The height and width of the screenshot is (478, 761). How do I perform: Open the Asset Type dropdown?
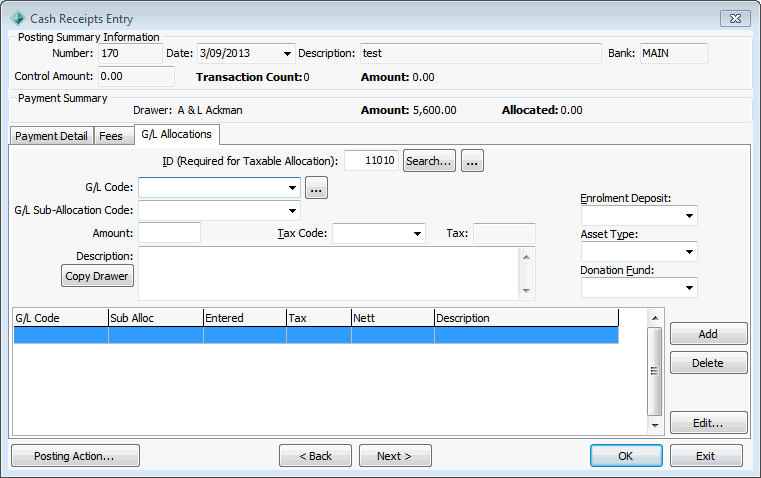click(689, 251)
